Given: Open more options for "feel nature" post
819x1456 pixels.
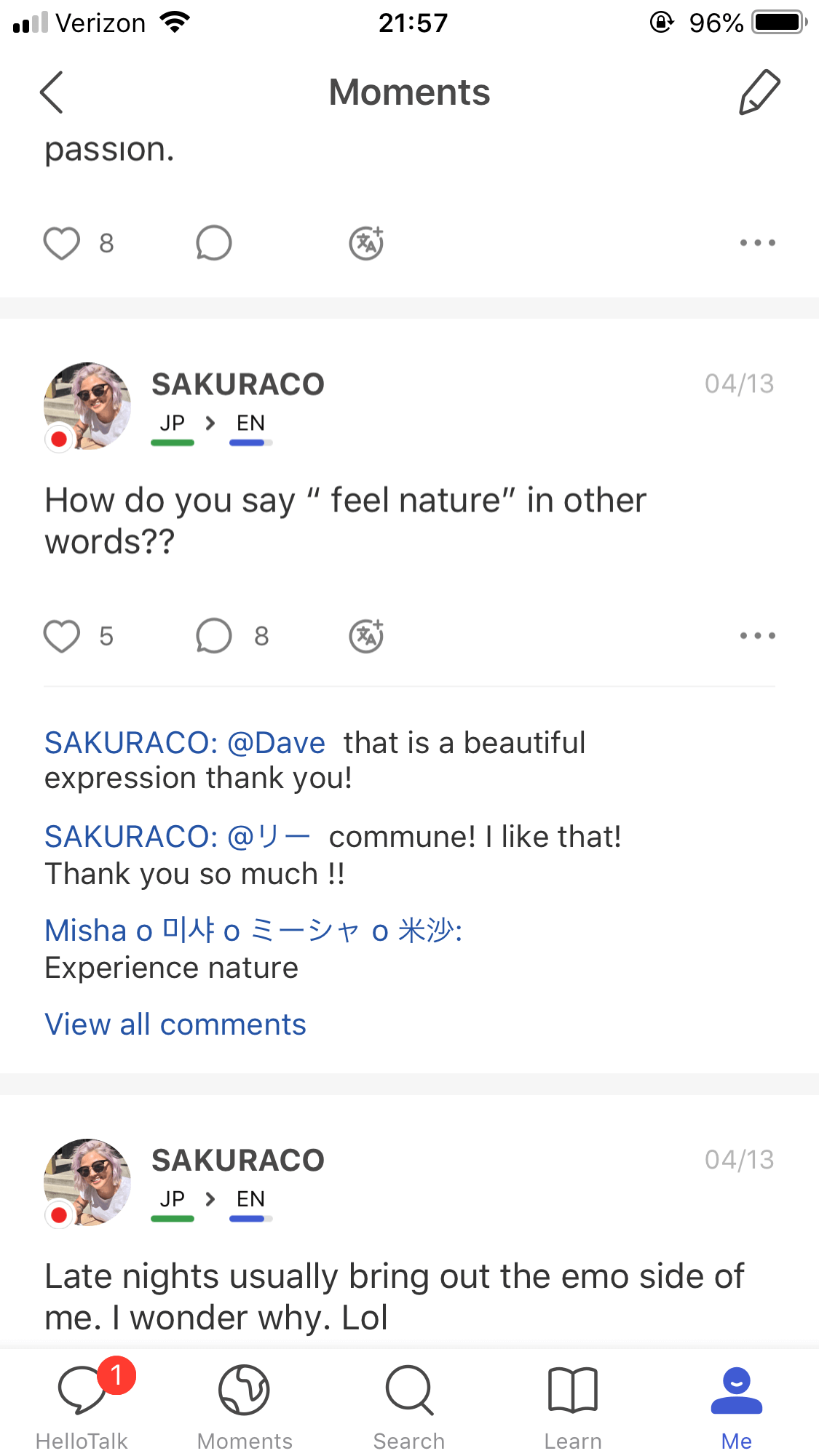Looking at the screenshot, I should (x=757, y=636).
